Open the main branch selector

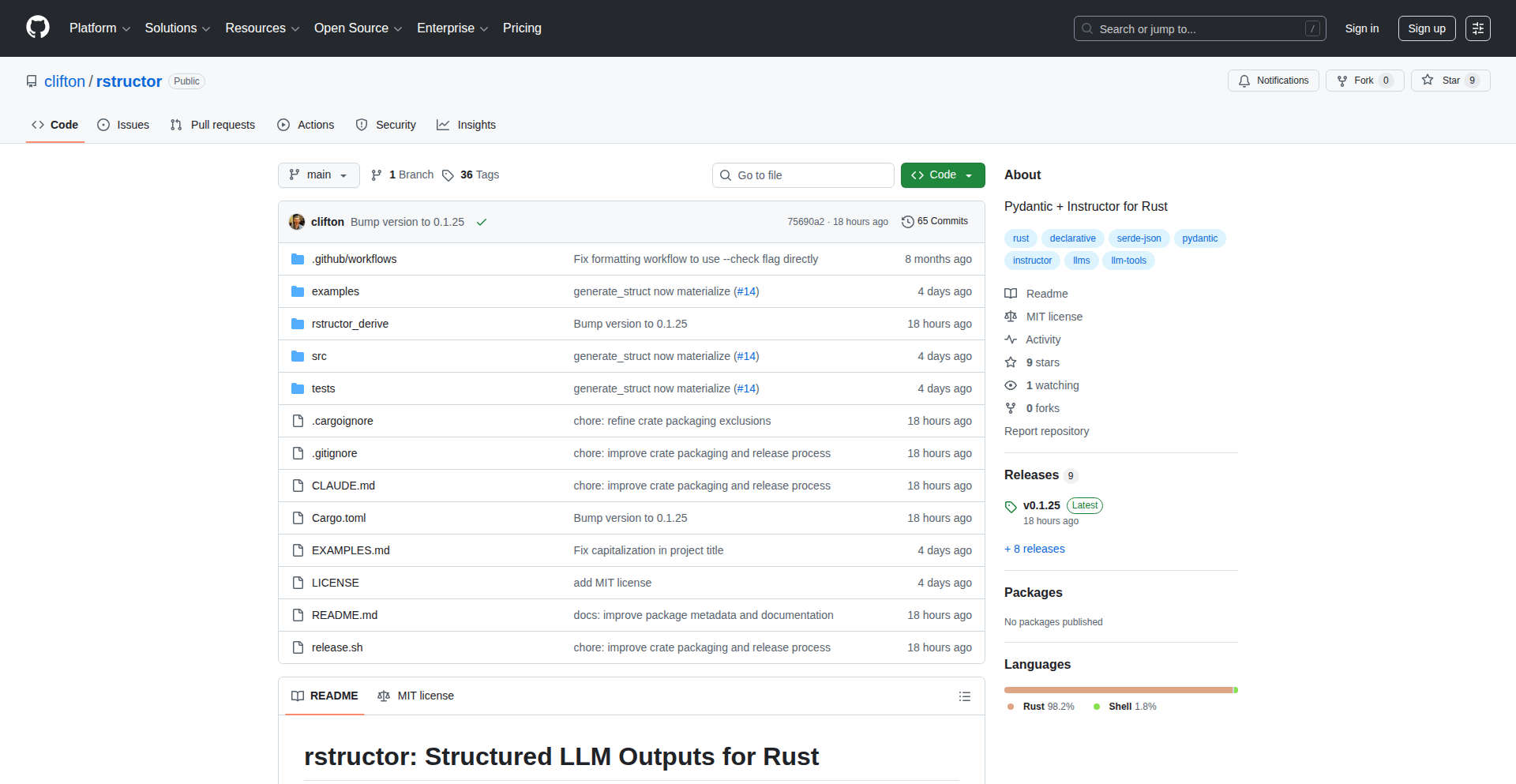point(318,174)
